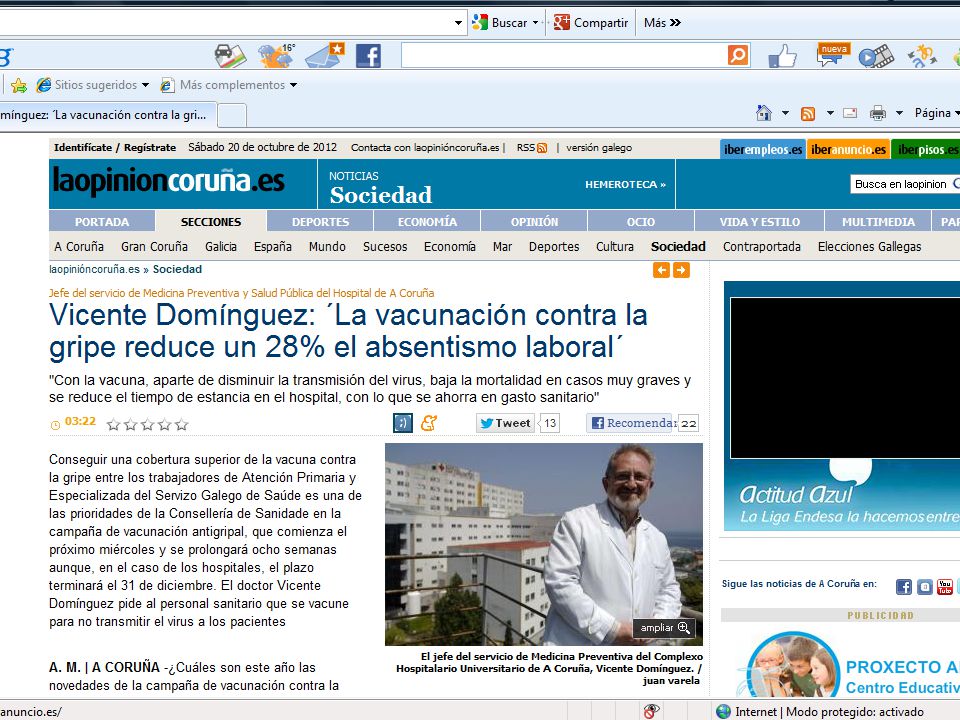The image size is (960, 720).
Task: Select the MULTIMEDIA tab
Action: click(x=878, y=221)
